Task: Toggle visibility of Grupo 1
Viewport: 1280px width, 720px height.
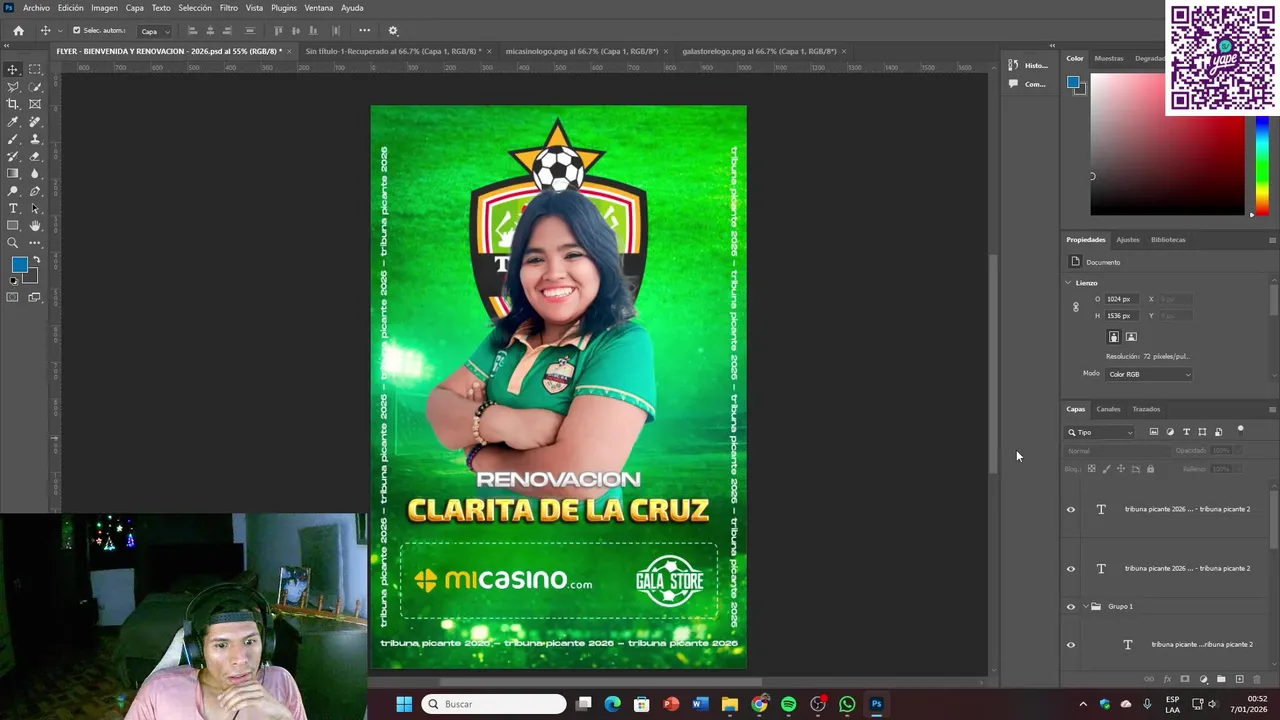Action: (1071, 607)
